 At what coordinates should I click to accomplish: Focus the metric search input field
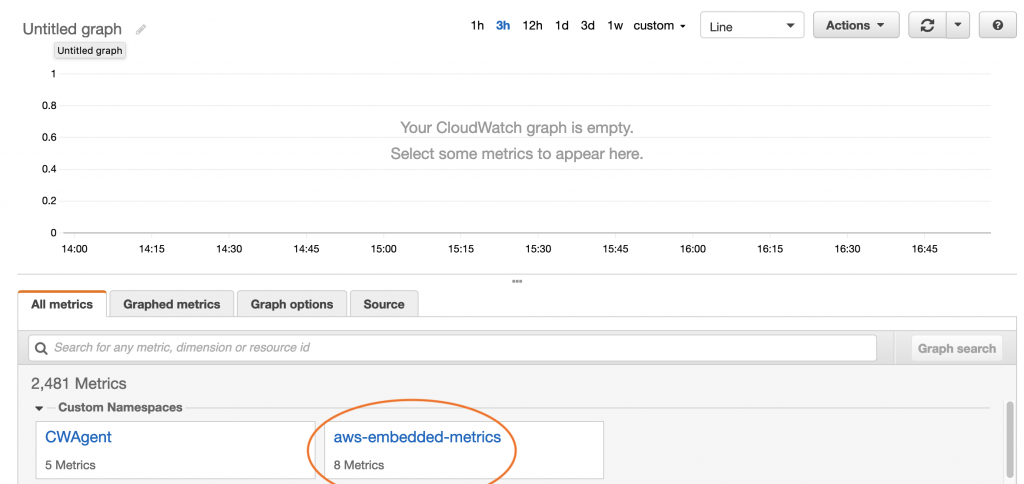click(x=452, y=348)
